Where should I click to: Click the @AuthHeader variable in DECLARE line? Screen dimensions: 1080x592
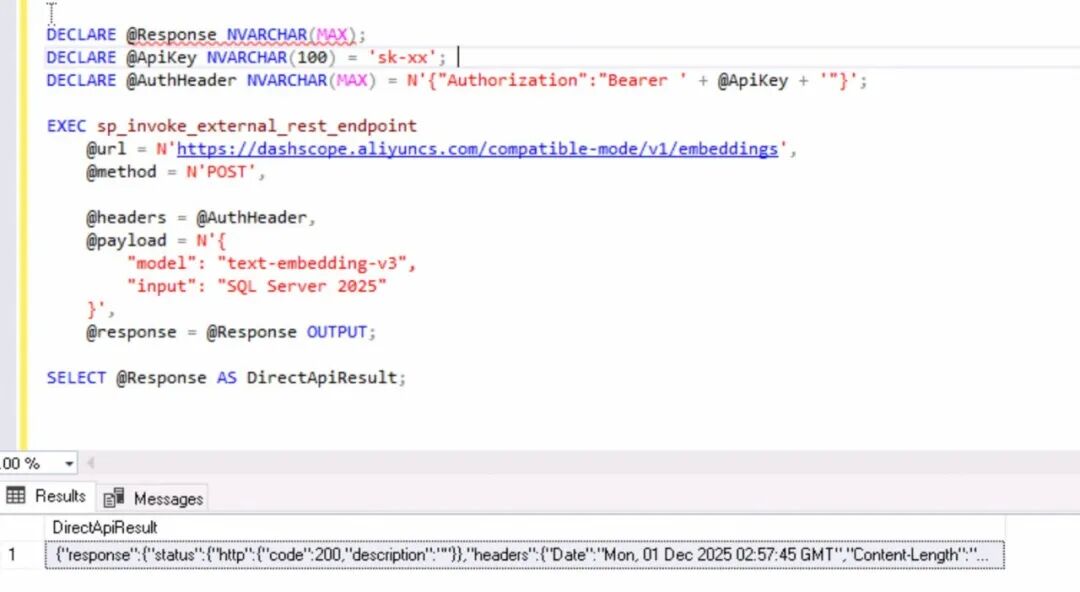click(x=181, y=80)
